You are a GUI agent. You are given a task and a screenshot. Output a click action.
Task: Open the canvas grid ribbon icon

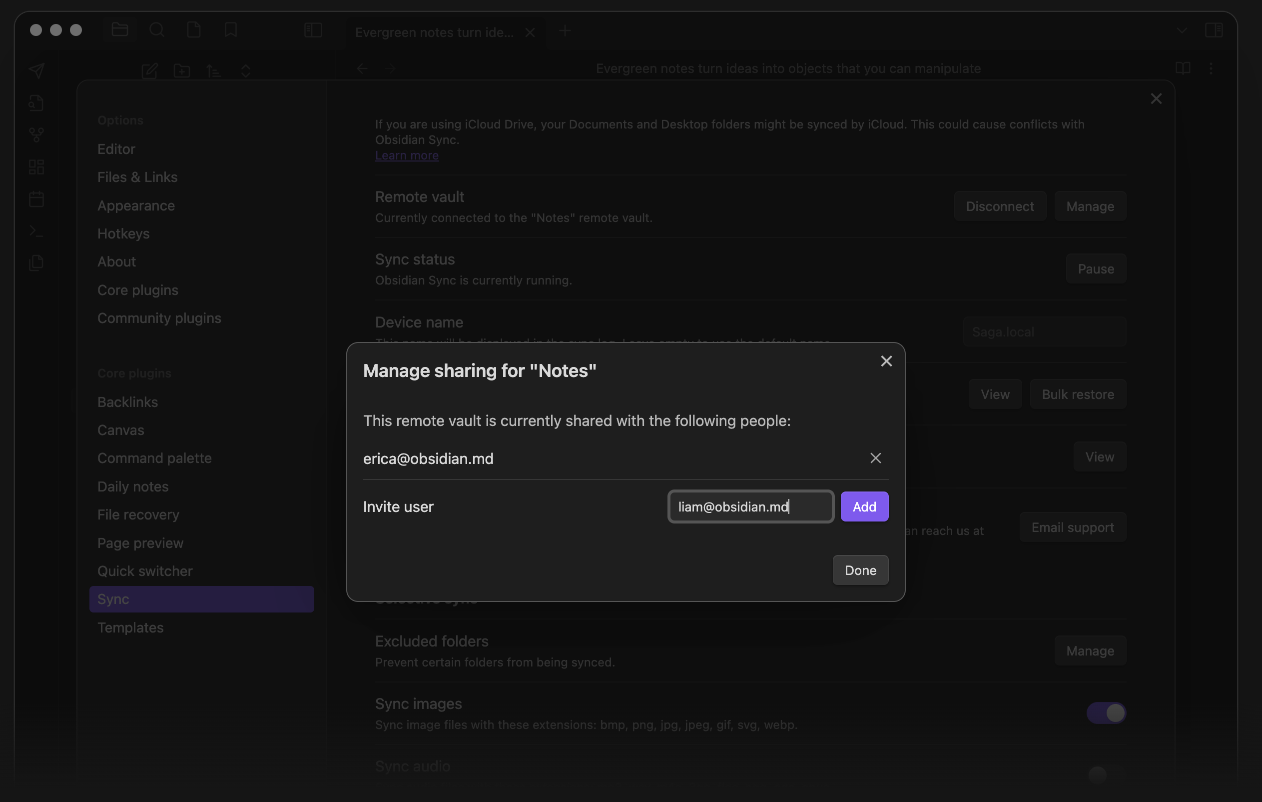pyautogui.click(x=36, y=167)
